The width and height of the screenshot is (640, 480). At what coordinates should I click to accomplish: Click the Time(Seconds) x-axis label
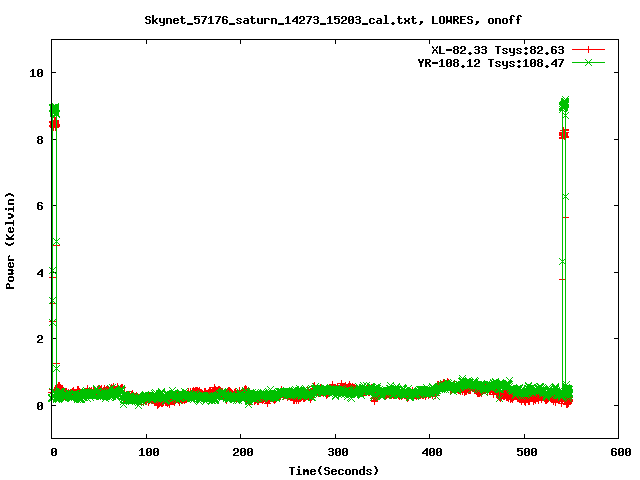point(333,471)
